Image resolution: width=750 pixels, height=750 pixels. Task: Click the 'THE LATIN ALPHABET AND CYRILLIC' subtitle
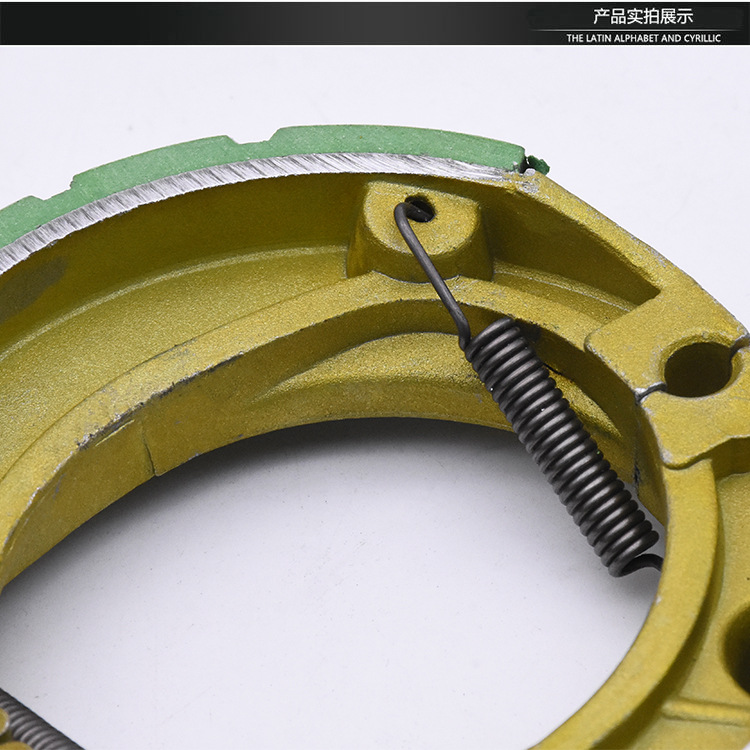click(643, 38)
